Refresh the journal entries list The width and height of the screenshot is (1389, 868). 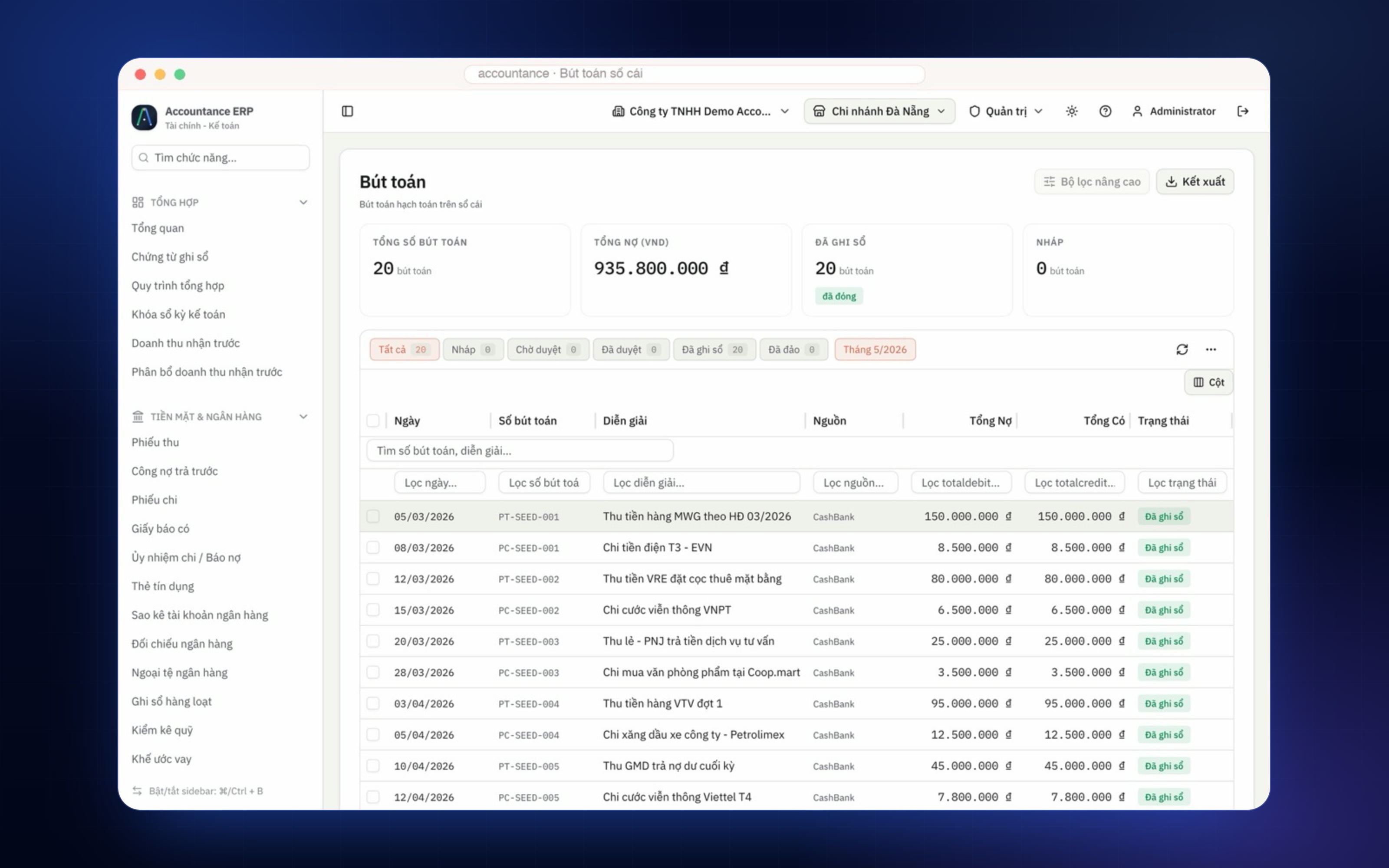pos(1182,349)
